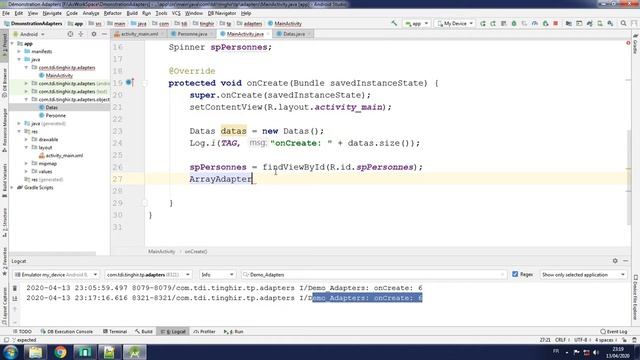Open the Refactor menu
The image size is (640, 360).
click(x=113, y=13)
